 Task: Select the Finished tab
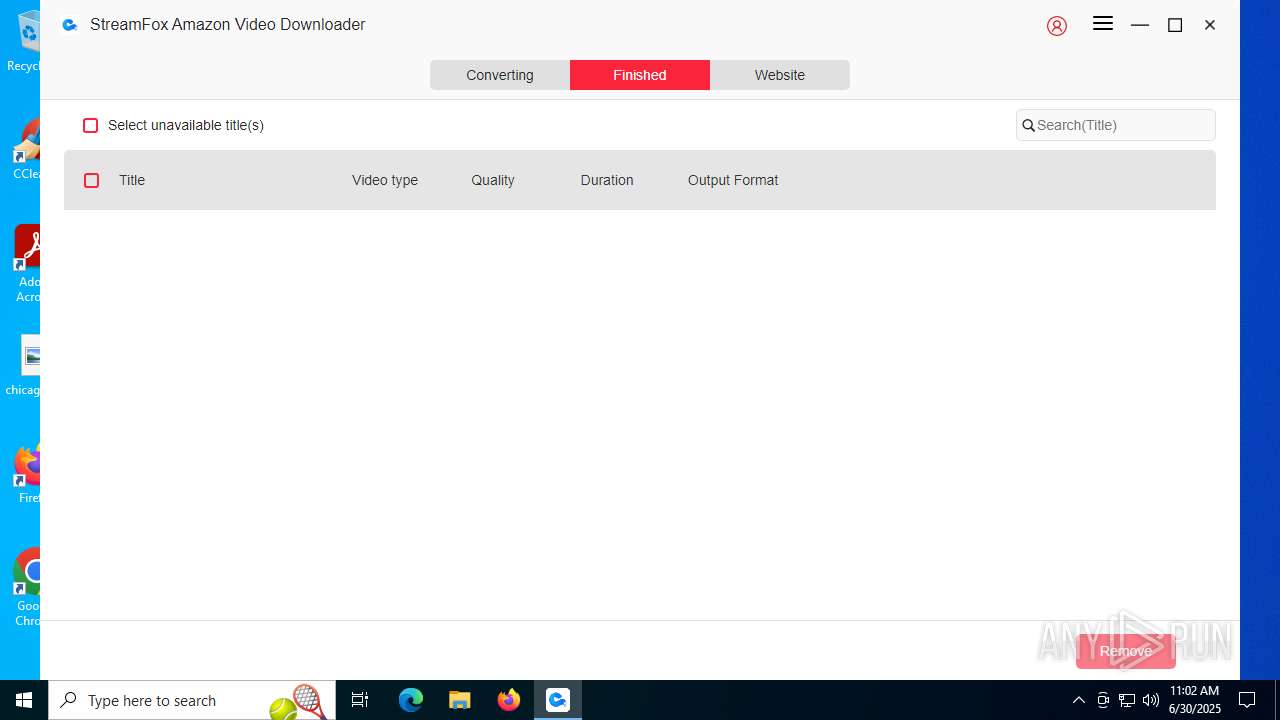(x=640, y=75)
